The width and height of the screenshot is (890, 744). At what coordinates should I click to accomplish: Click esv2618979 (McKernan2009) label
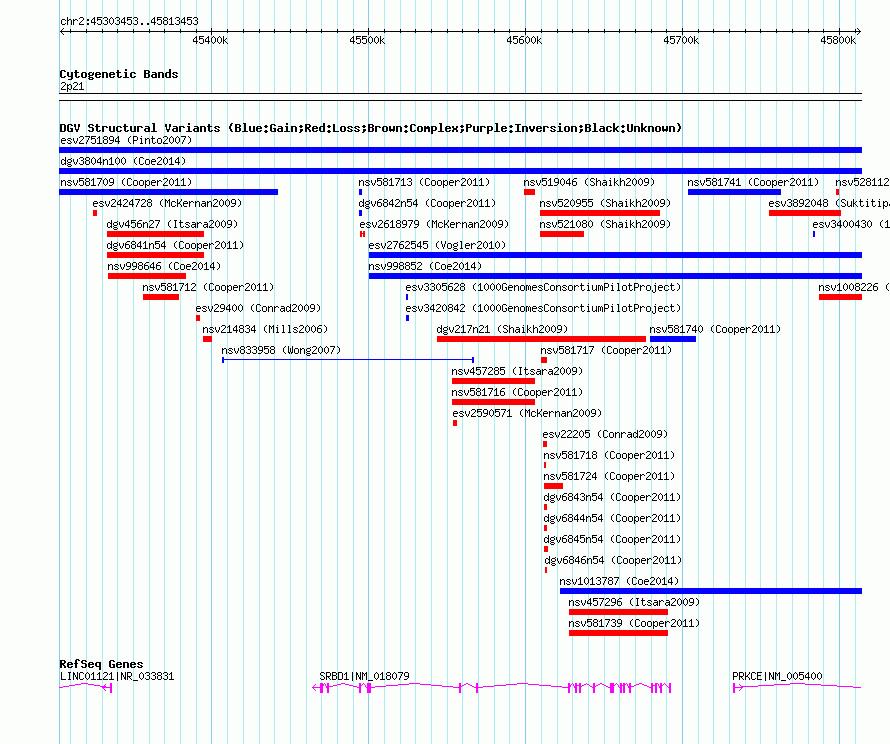(434, 224)
